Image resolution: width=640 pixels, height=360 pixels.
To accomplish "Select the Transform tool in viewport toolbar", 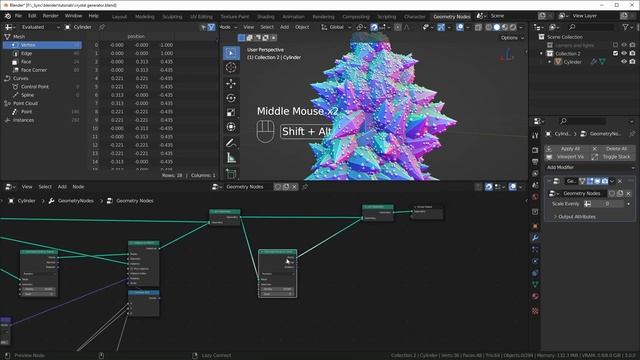I will coord(231,127).
